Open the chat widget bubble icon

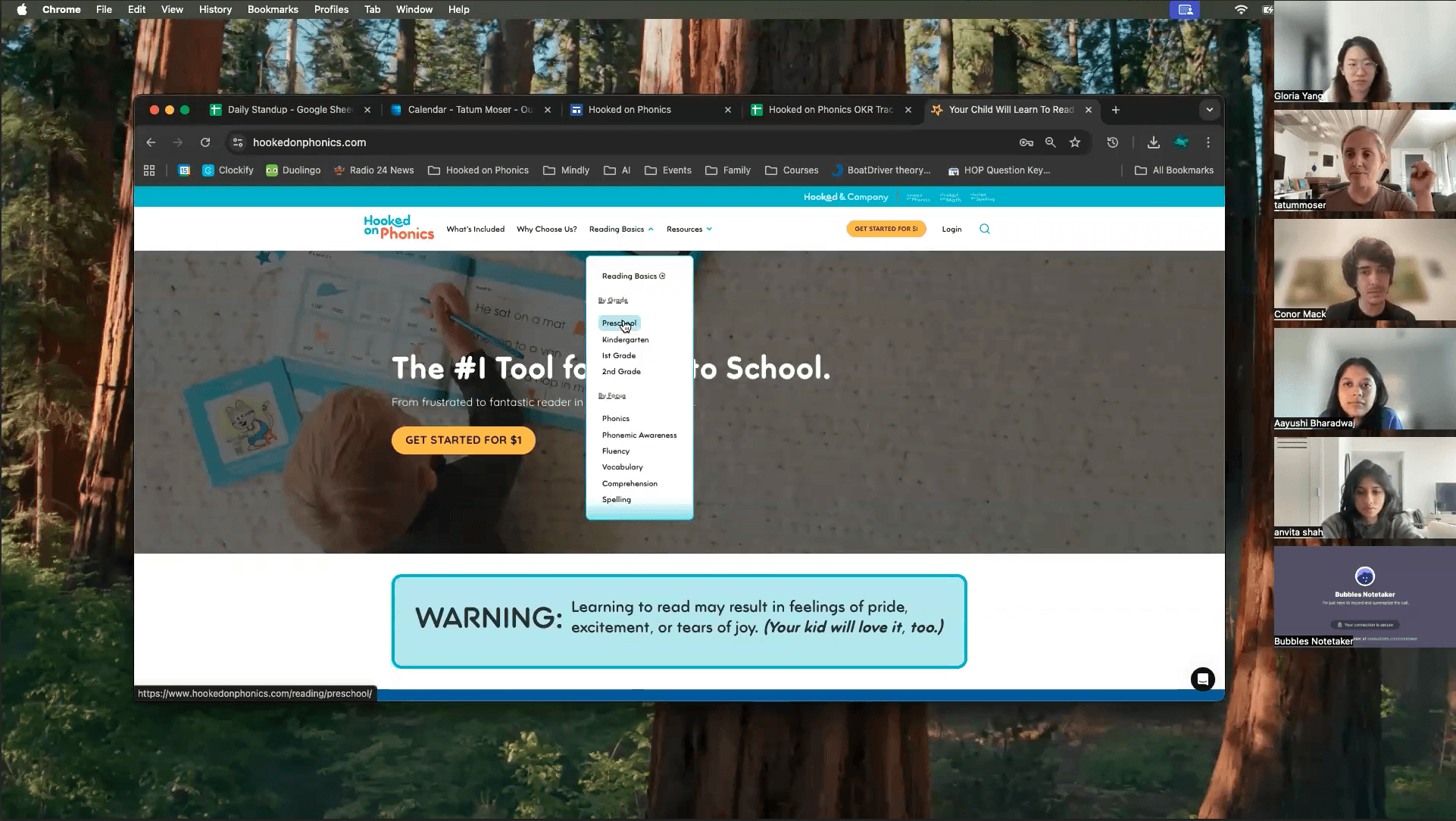tap(1202, 679)
